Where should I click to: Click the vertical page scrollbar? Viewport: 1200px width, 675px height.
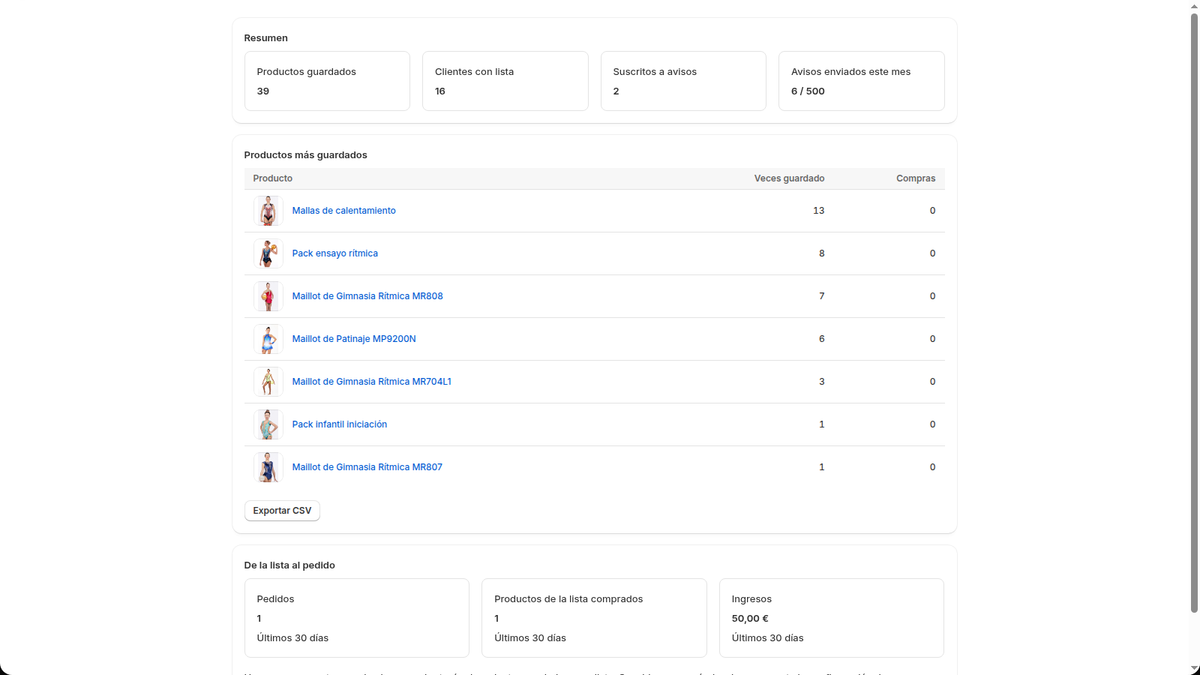(x=1194, y=312)
